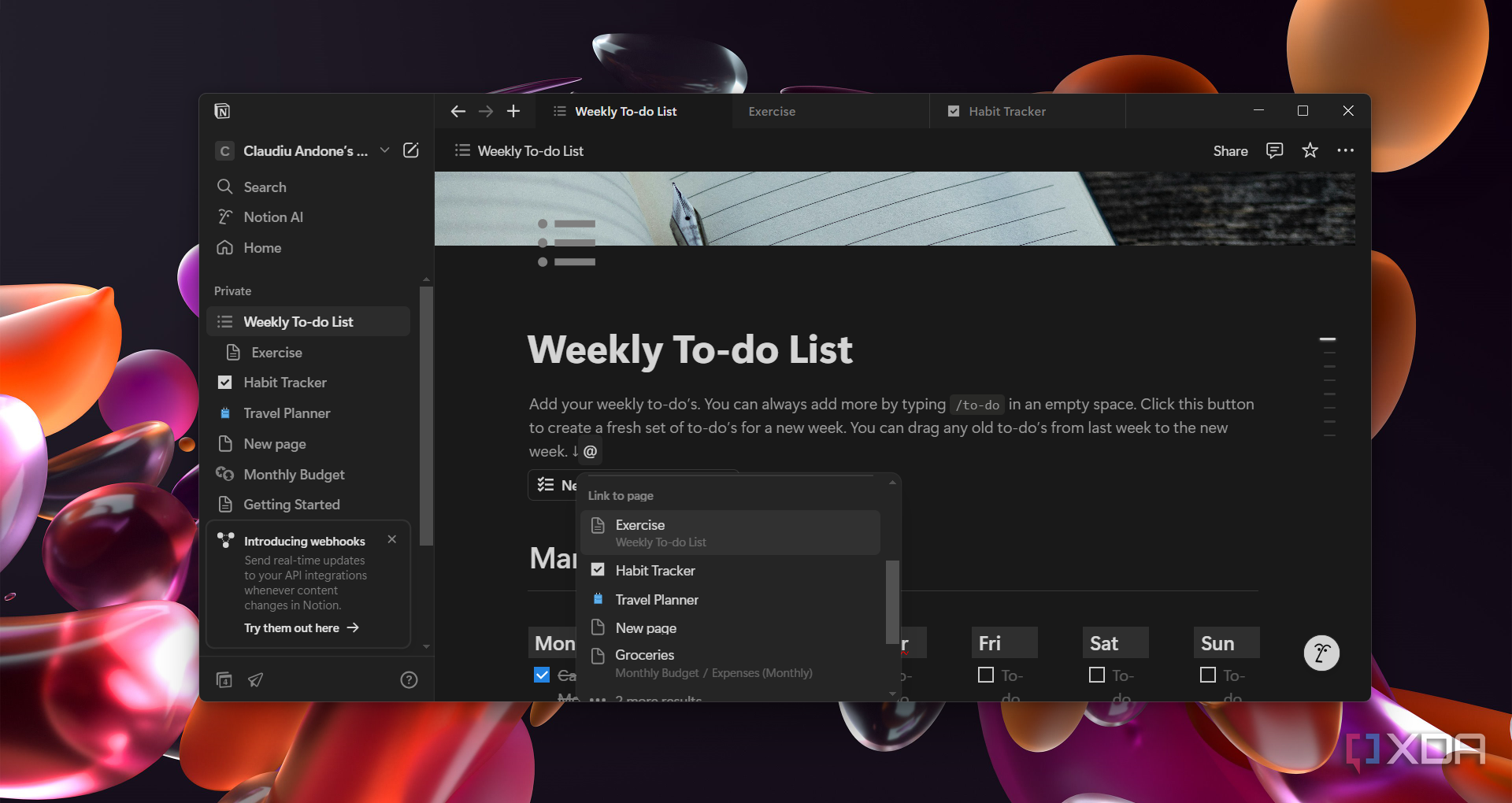
Task: Expand the workspace switcher chevron
Action: click(384, 150)
